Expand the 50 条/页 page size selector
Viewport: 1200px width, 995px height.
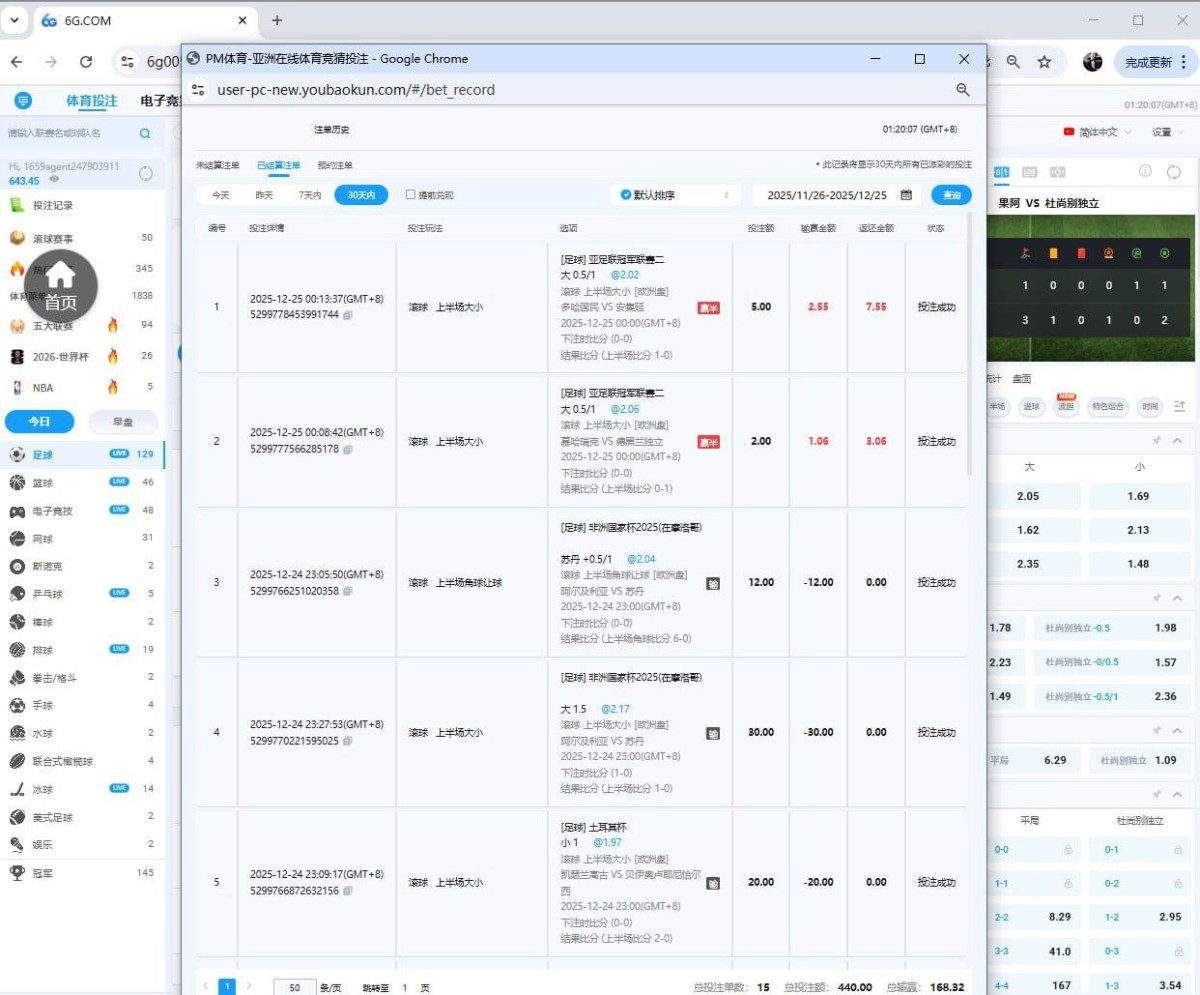pyautogui.click(x=294, y=987)
